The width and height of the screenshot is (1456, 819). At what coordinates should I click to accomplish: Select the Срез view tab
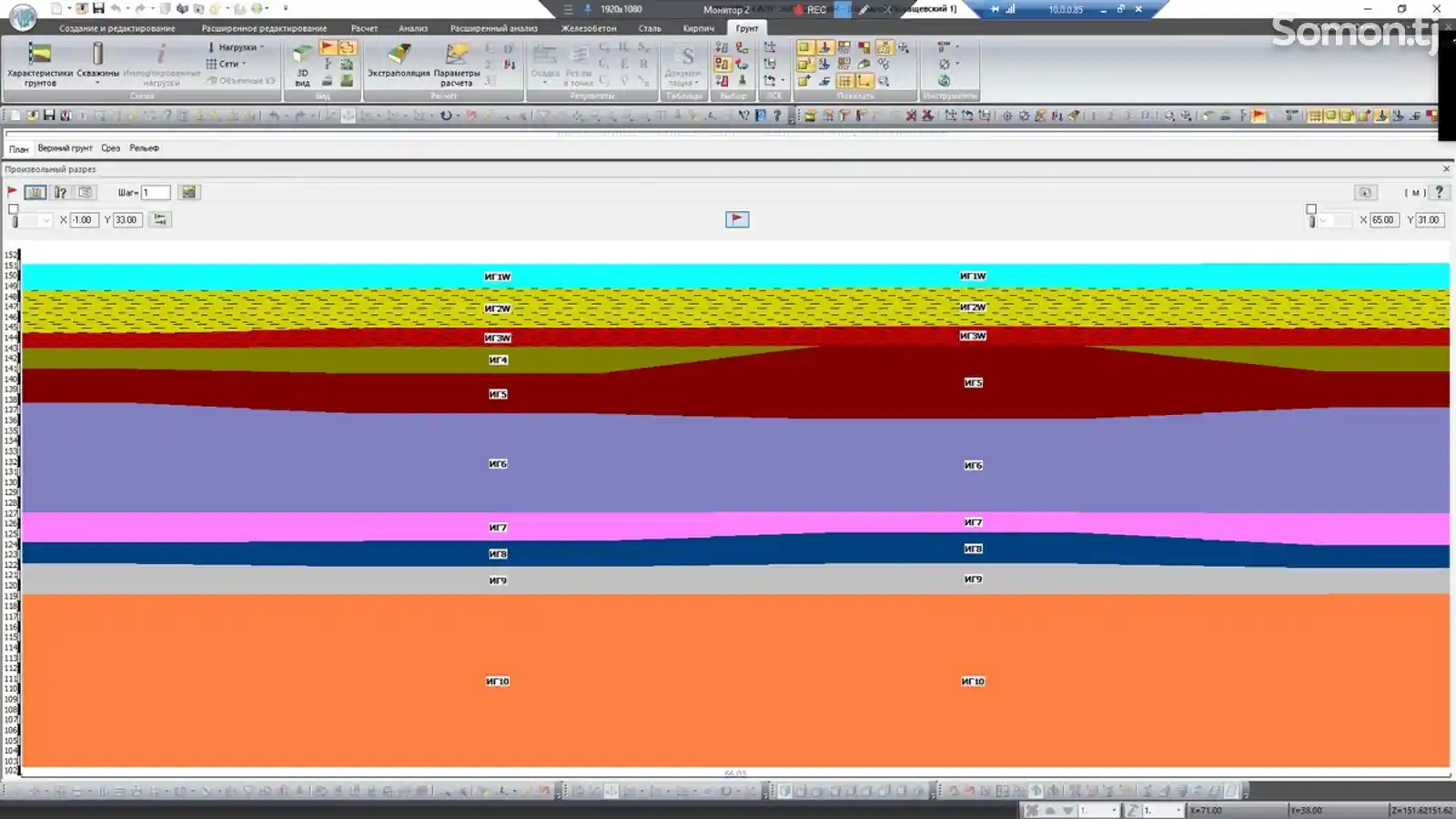pyautogui.click(x=110, y=147)
